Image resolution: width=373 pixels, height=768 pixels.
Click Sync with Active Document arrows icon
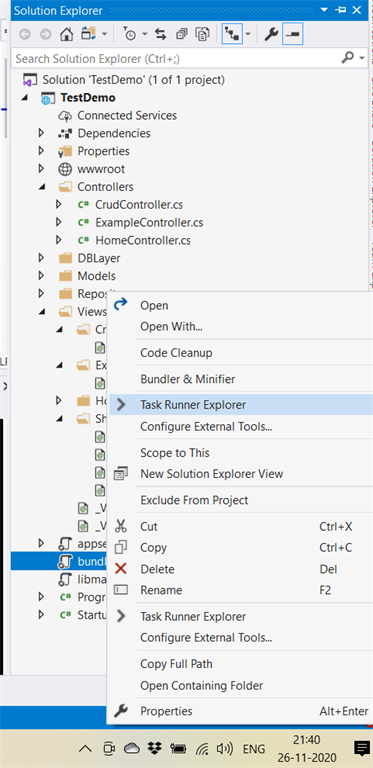coord(160,34)
